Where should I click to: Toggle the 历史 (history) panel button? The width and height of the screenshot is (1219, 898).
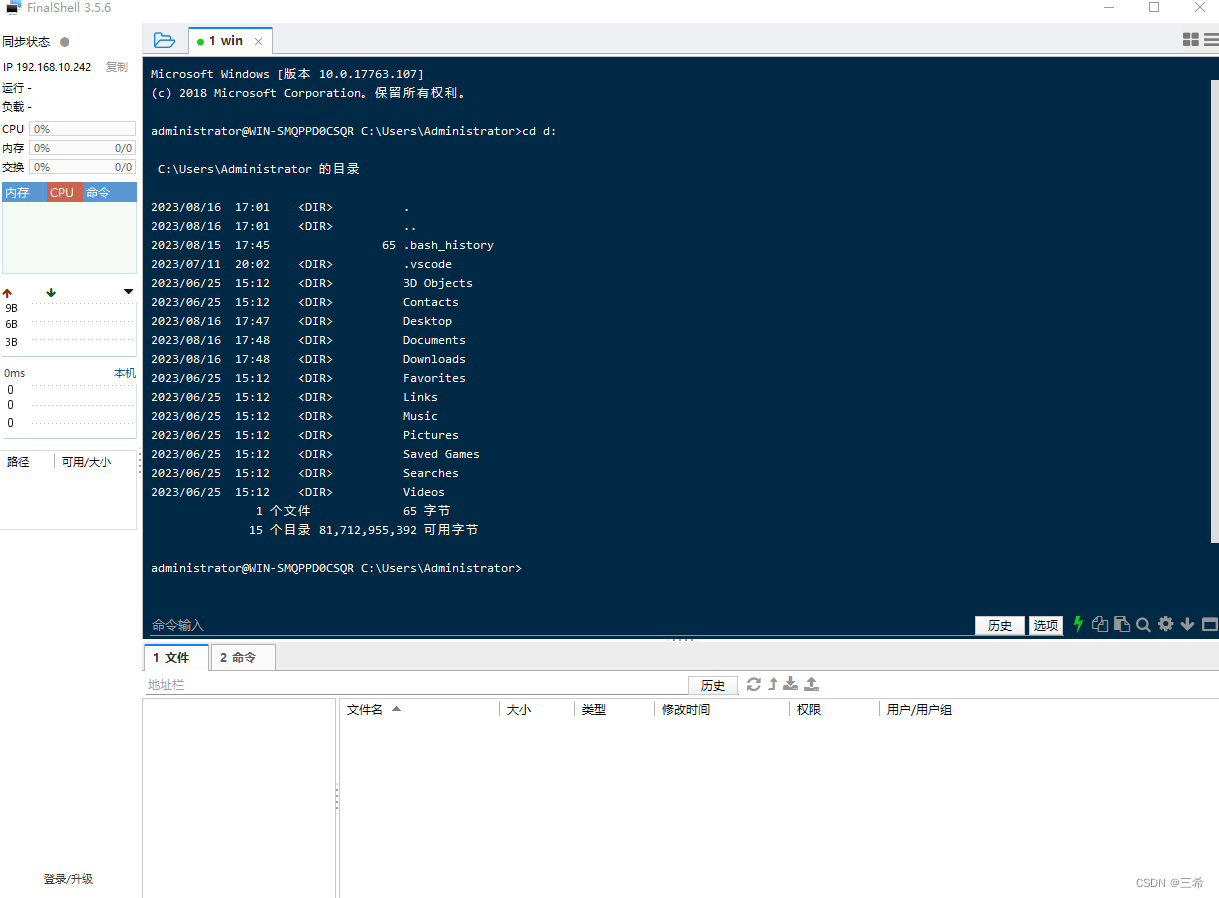[x=999, y=625]
